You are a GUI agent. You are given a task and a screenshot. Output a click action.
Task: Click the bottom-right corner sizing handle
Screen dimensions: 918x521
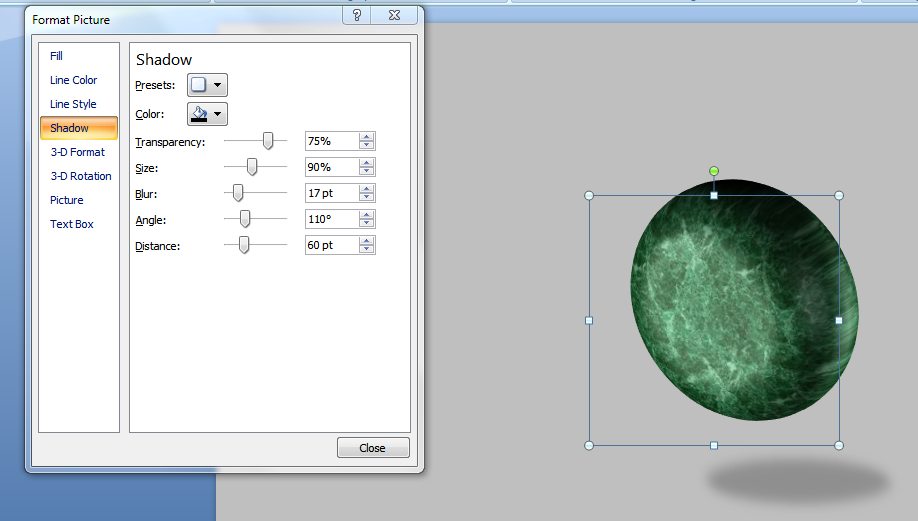pos(839,445)
